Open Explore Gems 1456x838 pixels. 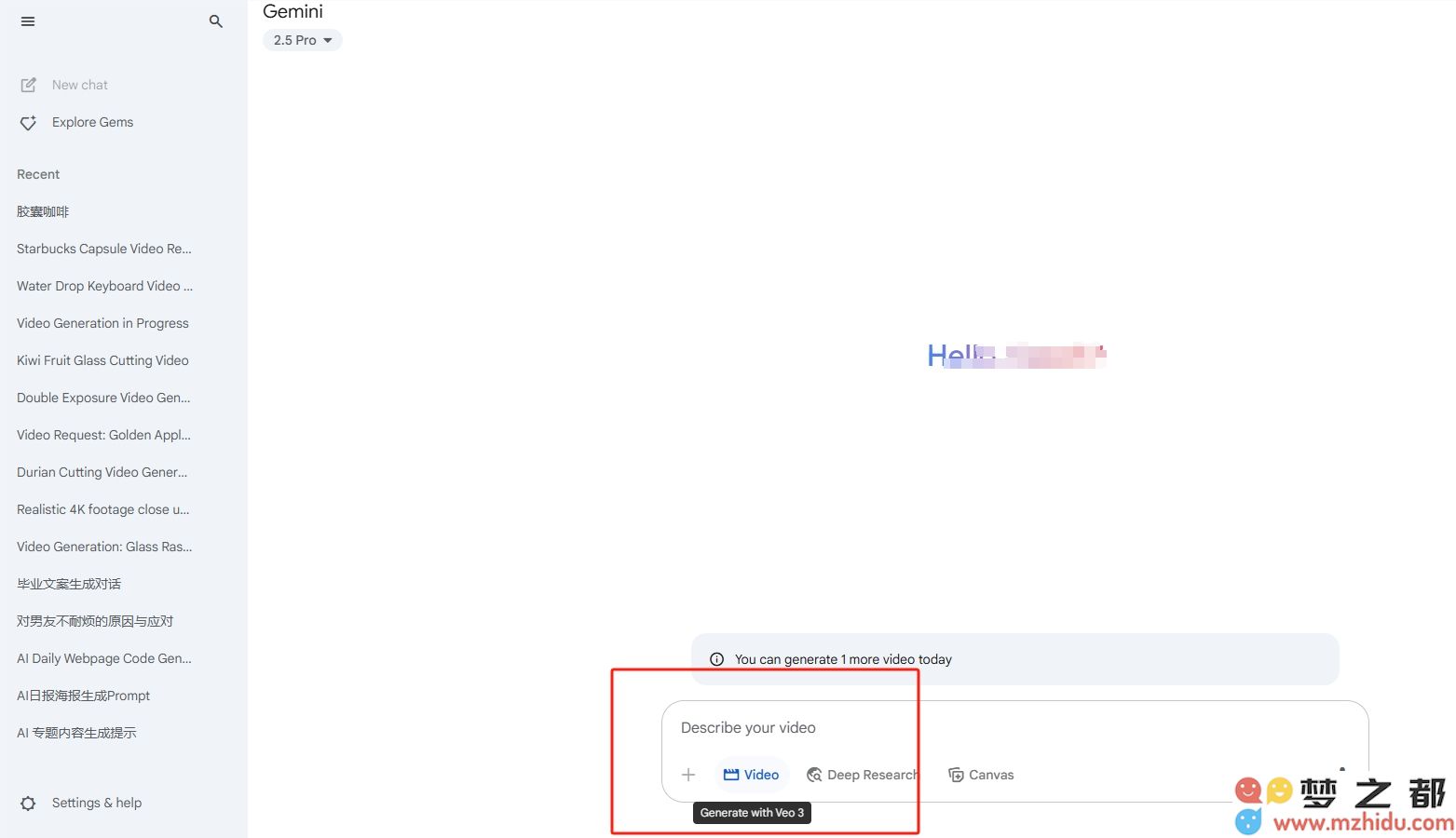92,122
